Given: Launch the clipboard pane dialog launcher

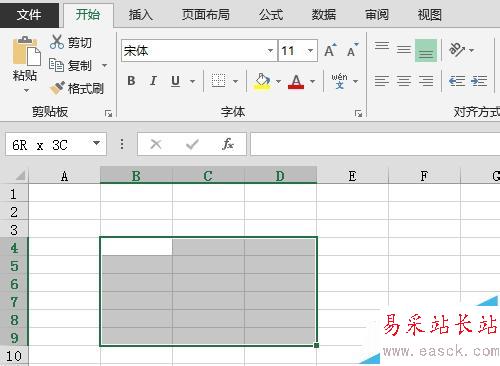Looking at the screenshot, I should [x=108, y=114].
